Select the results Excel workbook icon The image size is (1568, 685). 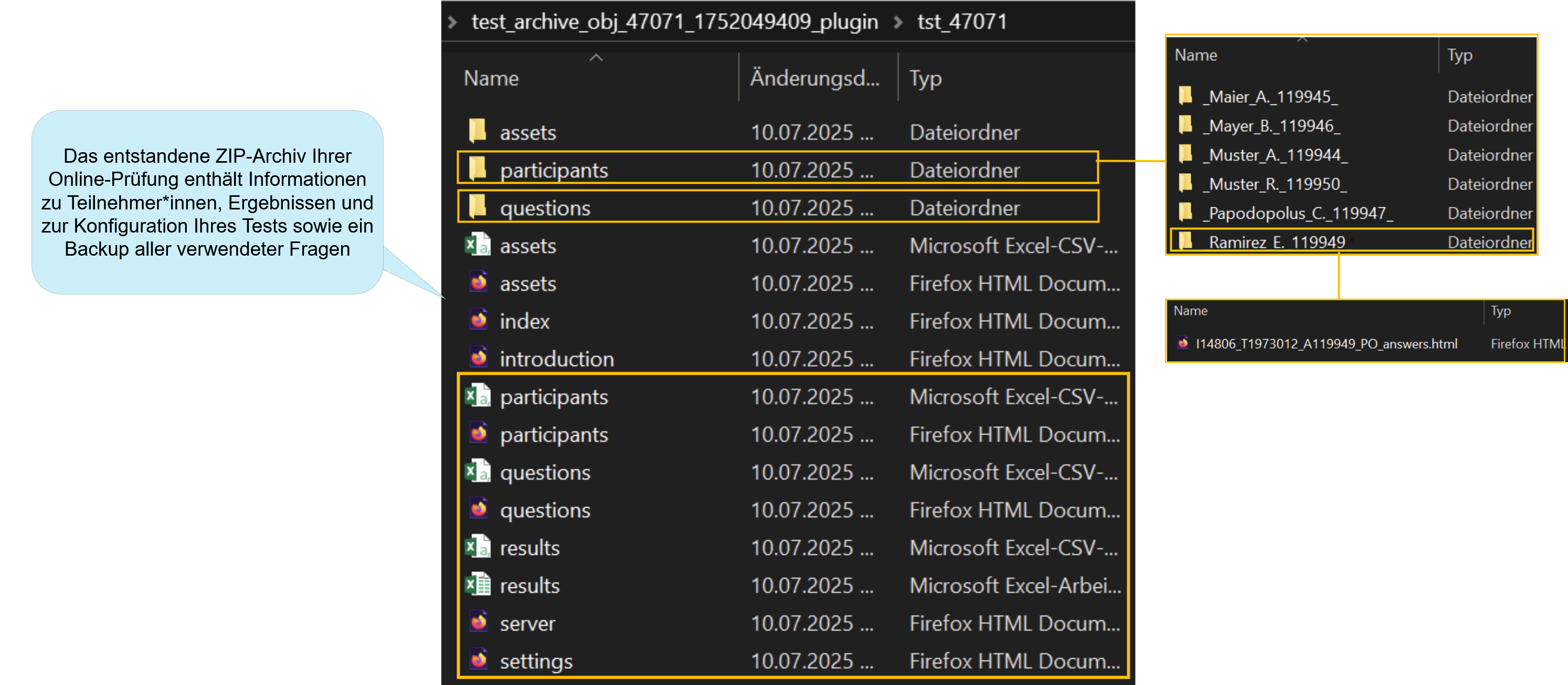pyautogui.click(x=478, y=585)
